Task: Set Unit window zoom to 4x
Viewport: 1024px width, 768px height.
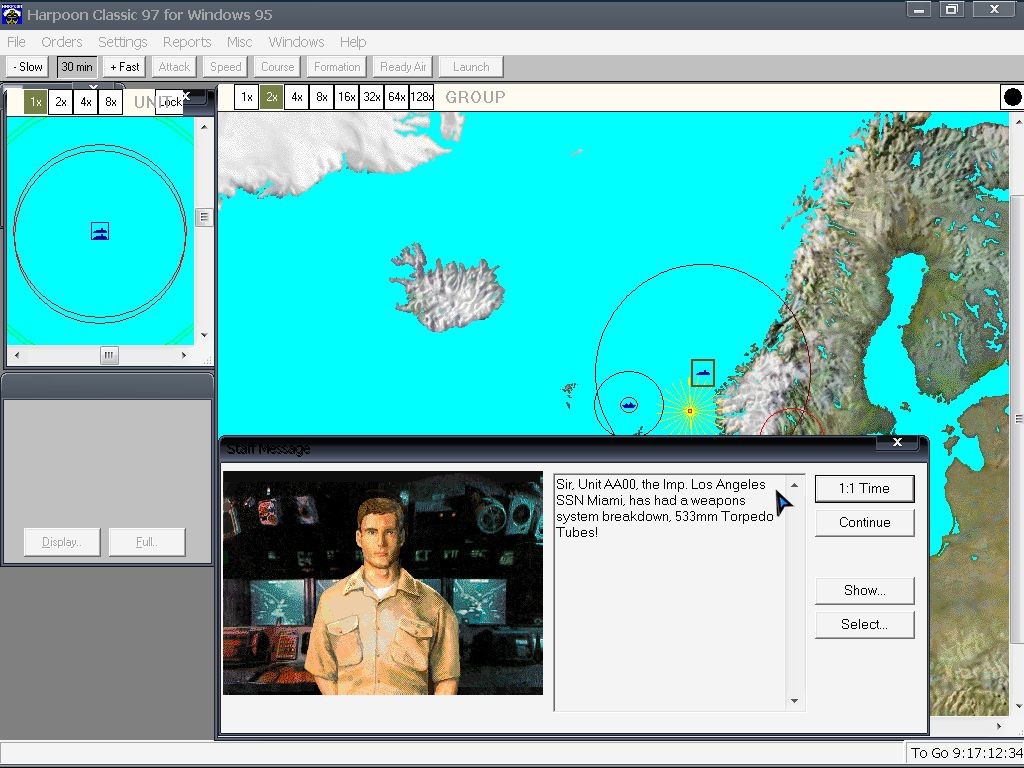Action: pos(86,102)
